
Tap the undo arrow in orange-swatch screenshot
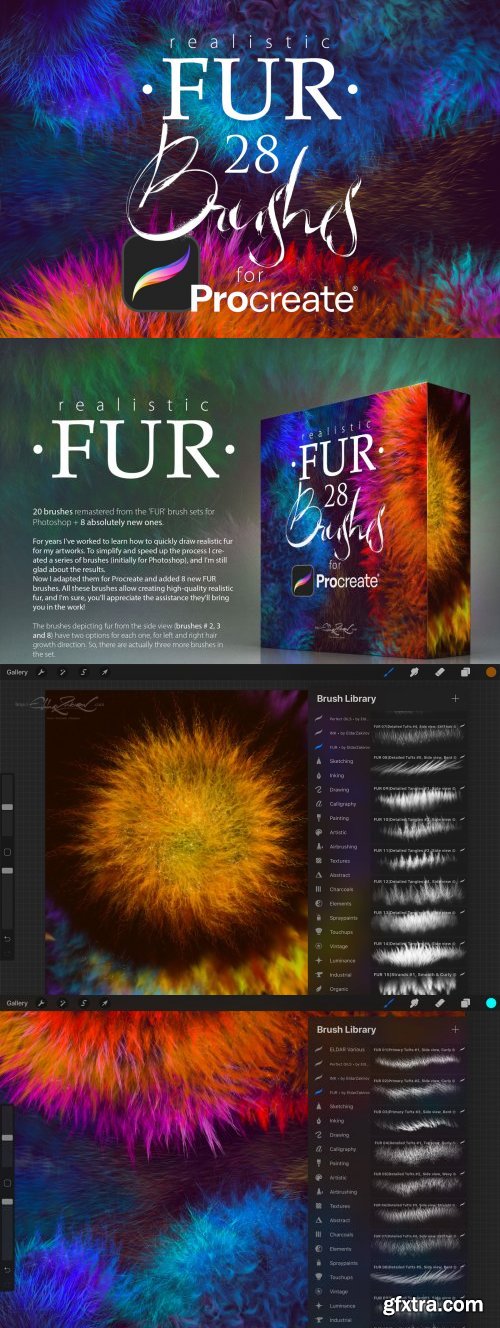8,938
